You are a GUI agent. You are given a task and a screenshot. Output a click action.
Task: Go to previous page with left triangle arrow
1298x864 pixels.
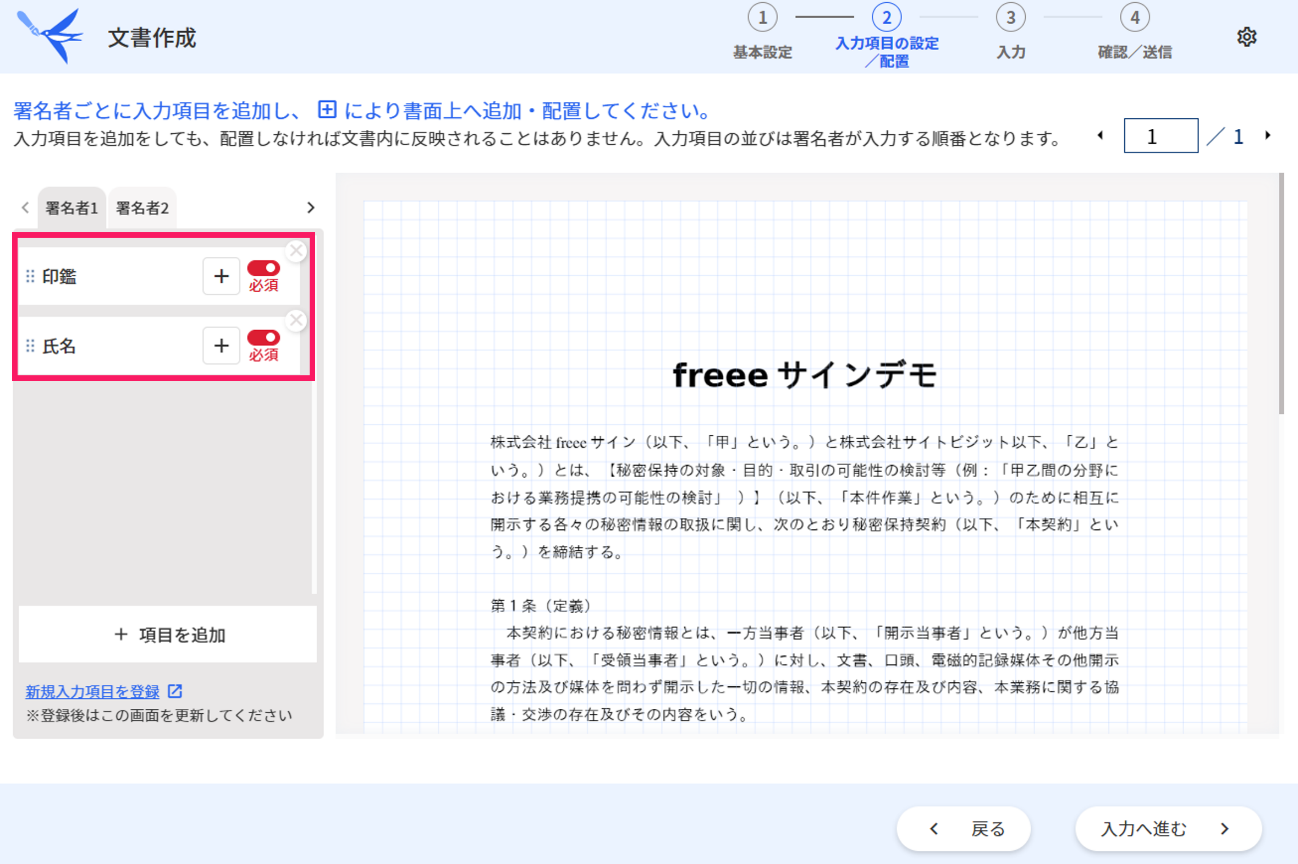click(1101, 135)
